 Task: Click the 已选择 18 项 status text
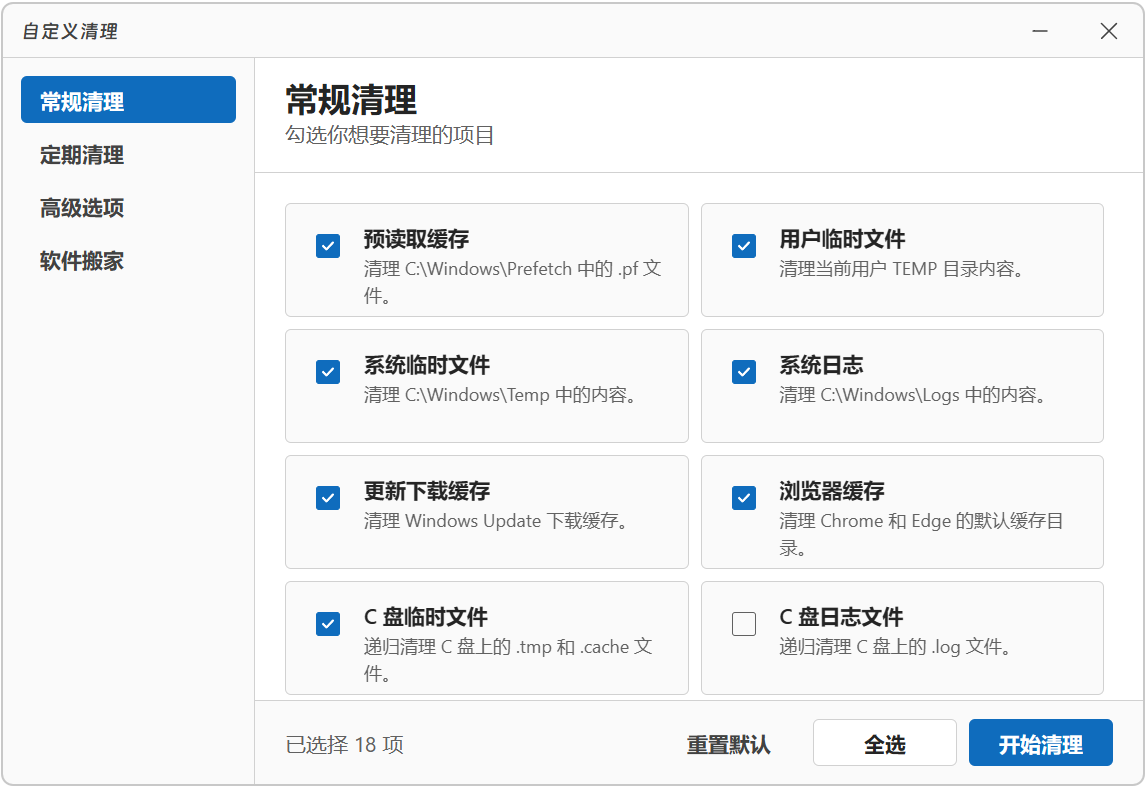(344, 744)
